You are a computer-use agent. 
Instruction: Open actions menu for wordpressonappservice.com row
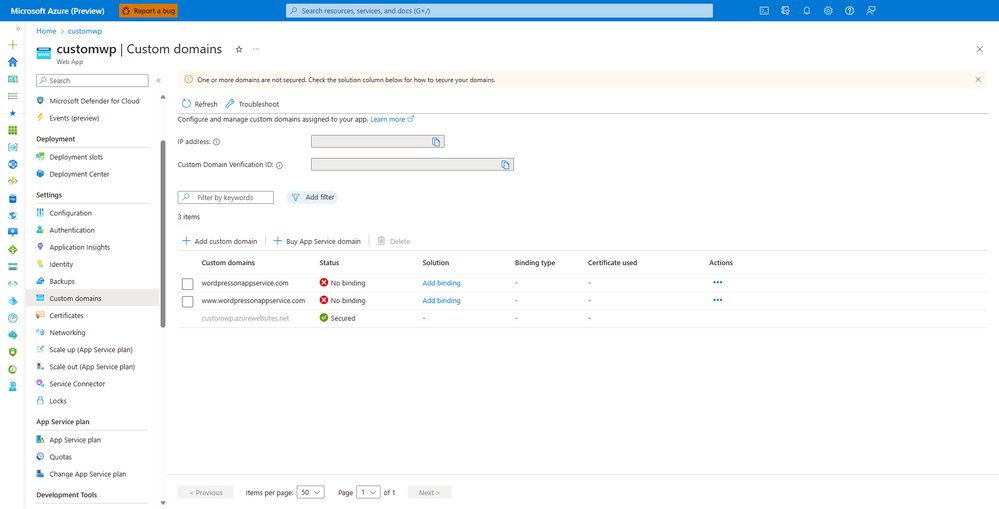[x=717, y=282]
